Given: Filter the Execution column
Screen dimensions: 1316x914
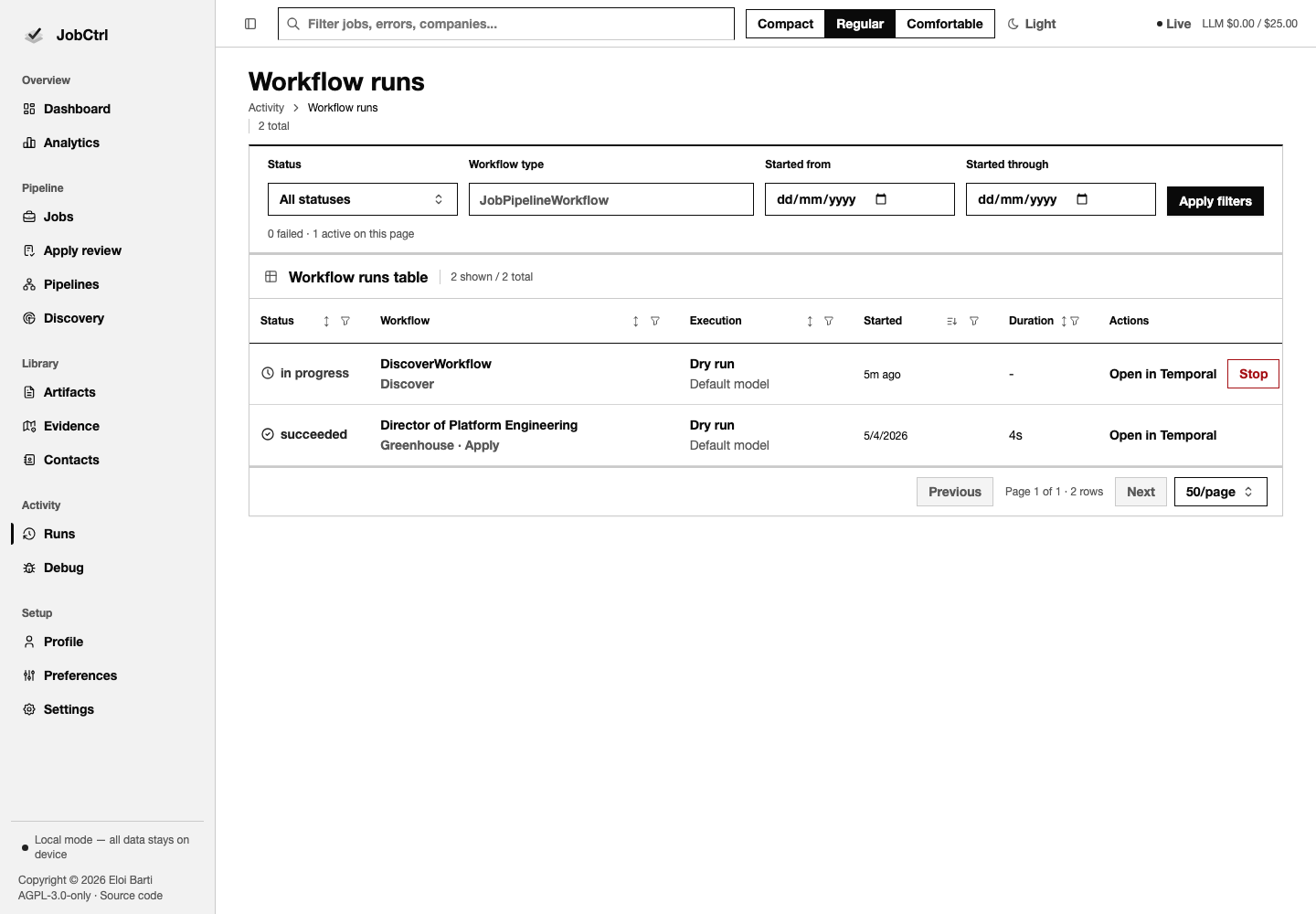Looking at the screenshot, I should pos(829,321).
